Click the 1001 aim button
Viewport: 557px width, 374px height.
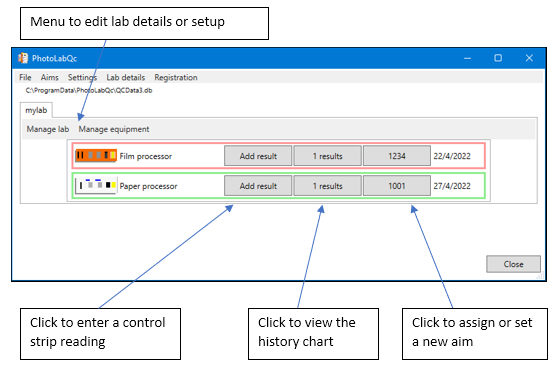coord(397,186)
